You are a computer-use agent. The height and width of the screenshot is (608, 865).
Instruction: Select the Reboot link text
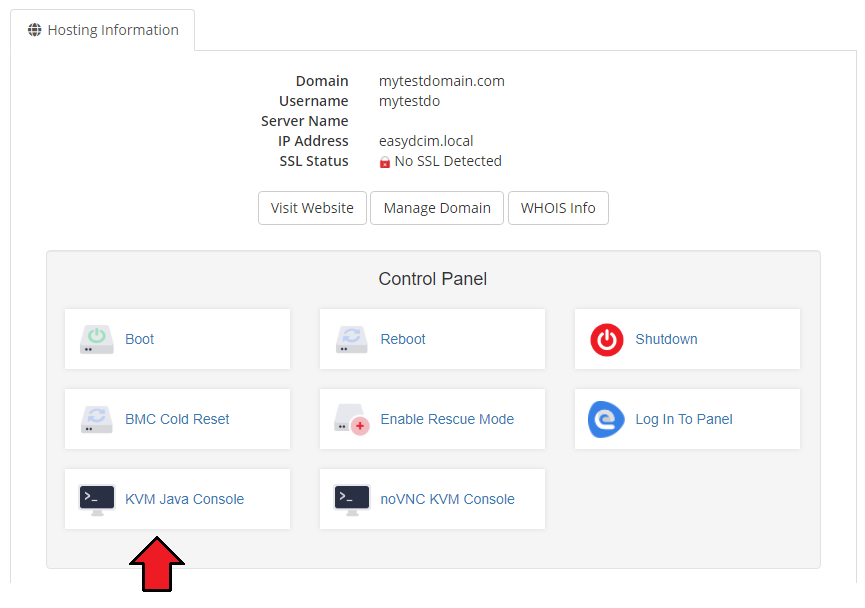pos(403,339)
